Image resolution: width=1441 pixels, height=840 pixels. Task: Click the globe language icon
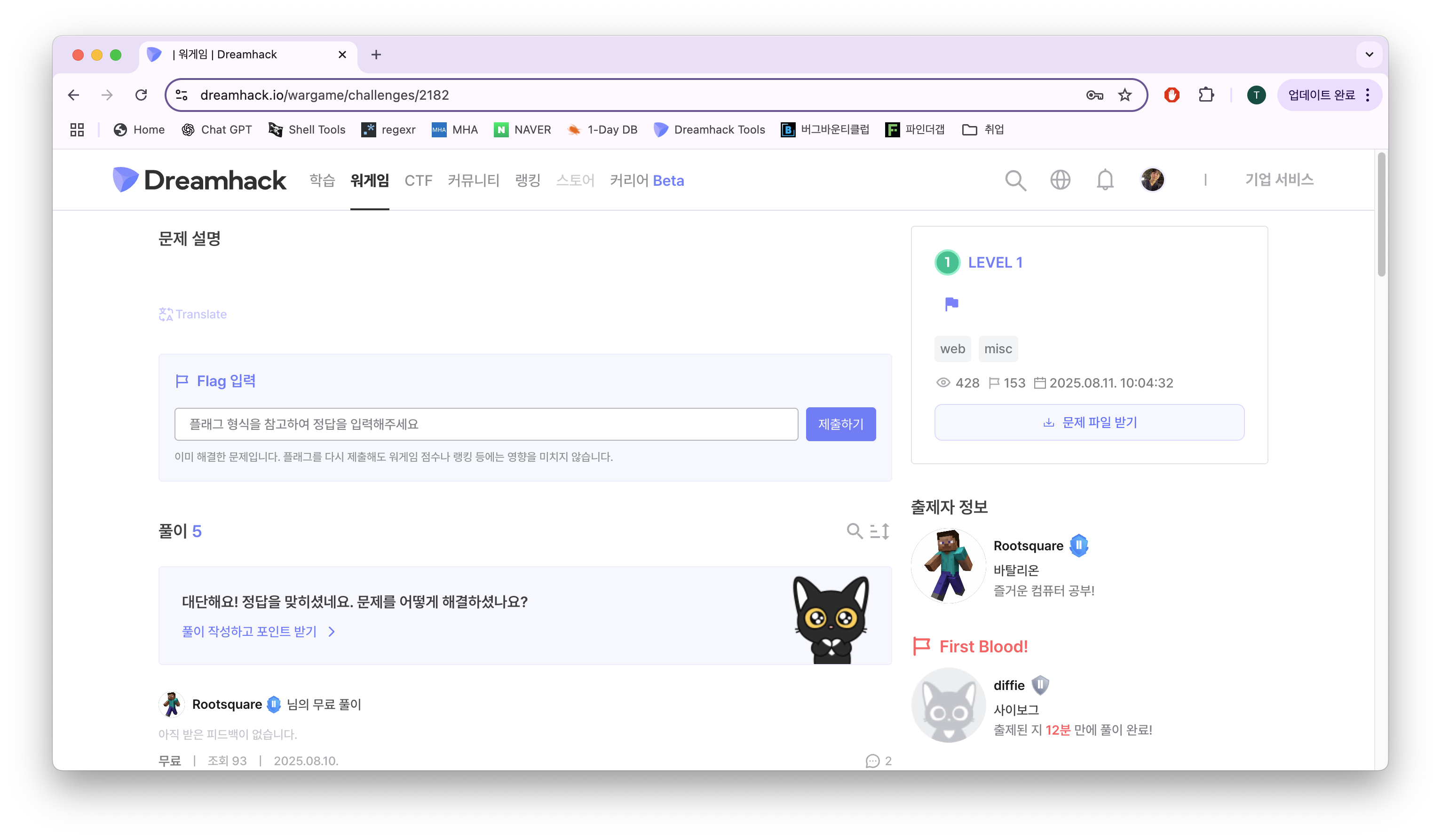(x=1060, y=180)
